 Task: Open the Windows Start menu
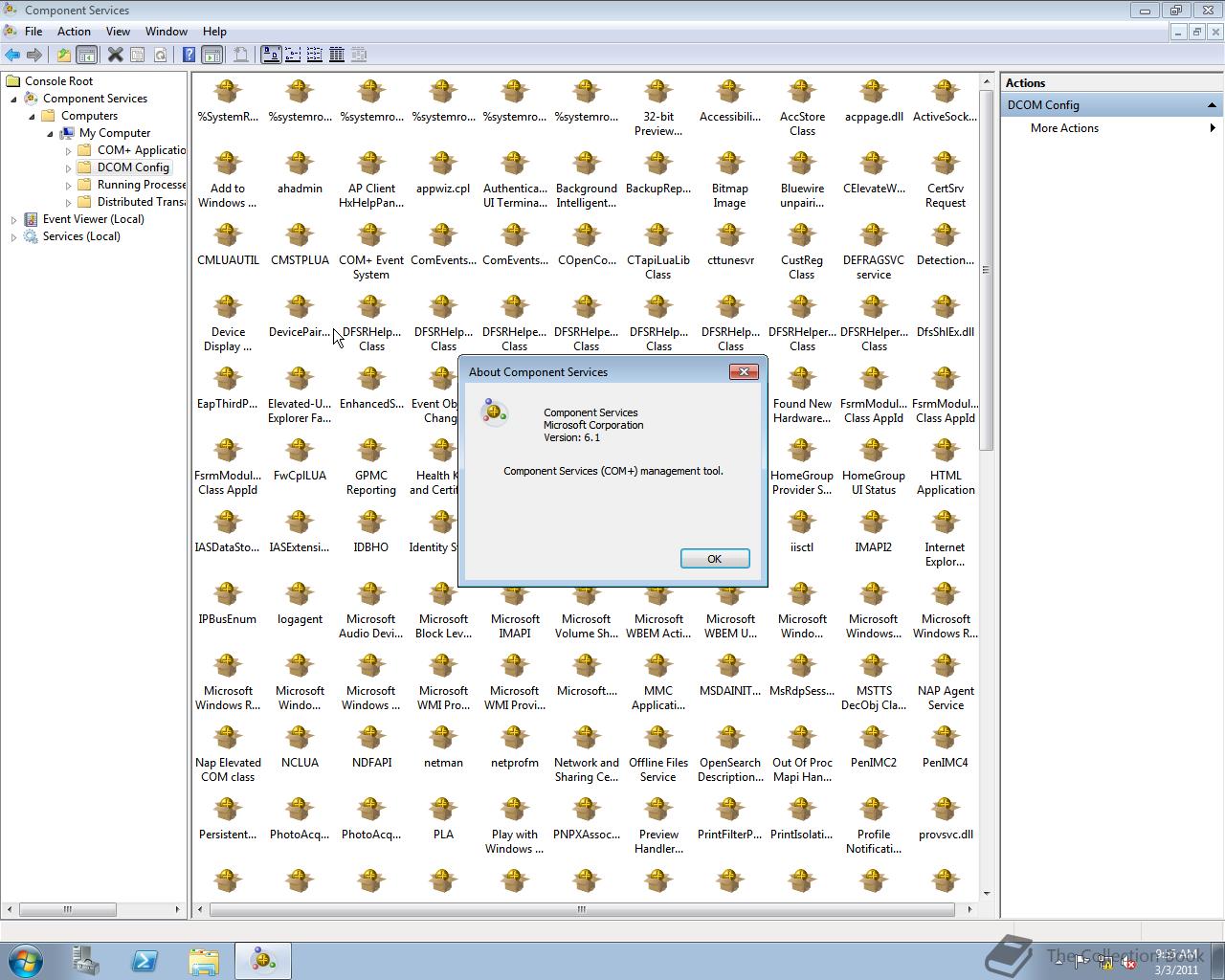(x=26, y=961)
